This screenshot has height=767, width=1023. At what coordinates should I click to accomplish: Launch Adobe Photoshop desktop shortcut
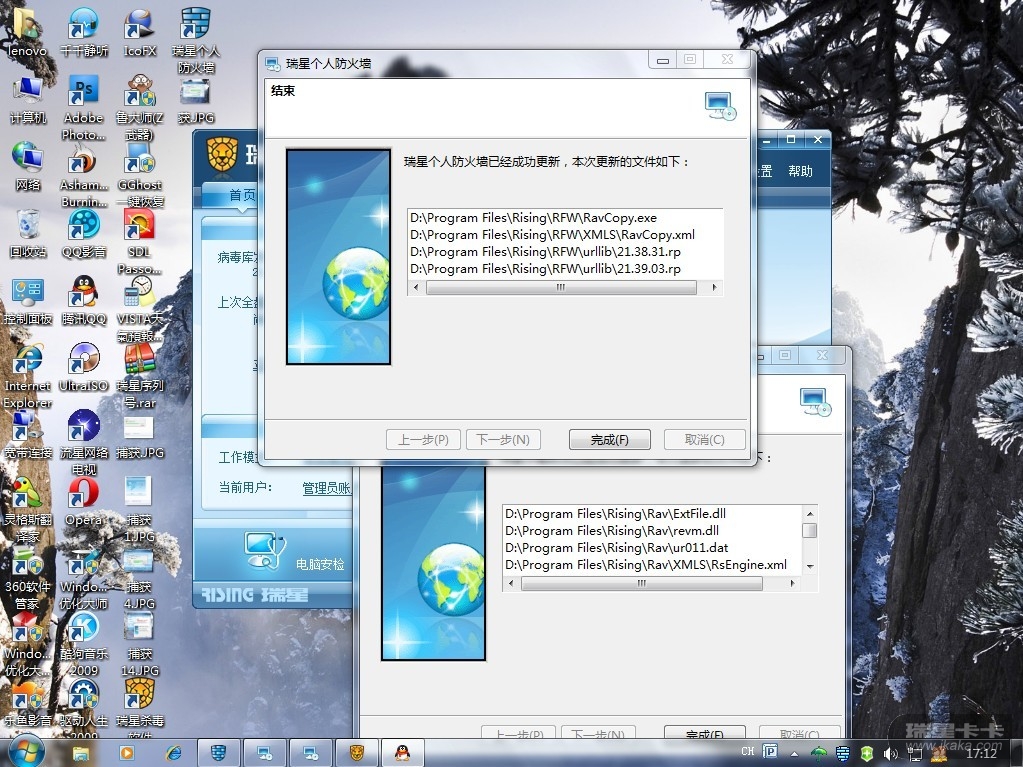pos(84,108)
